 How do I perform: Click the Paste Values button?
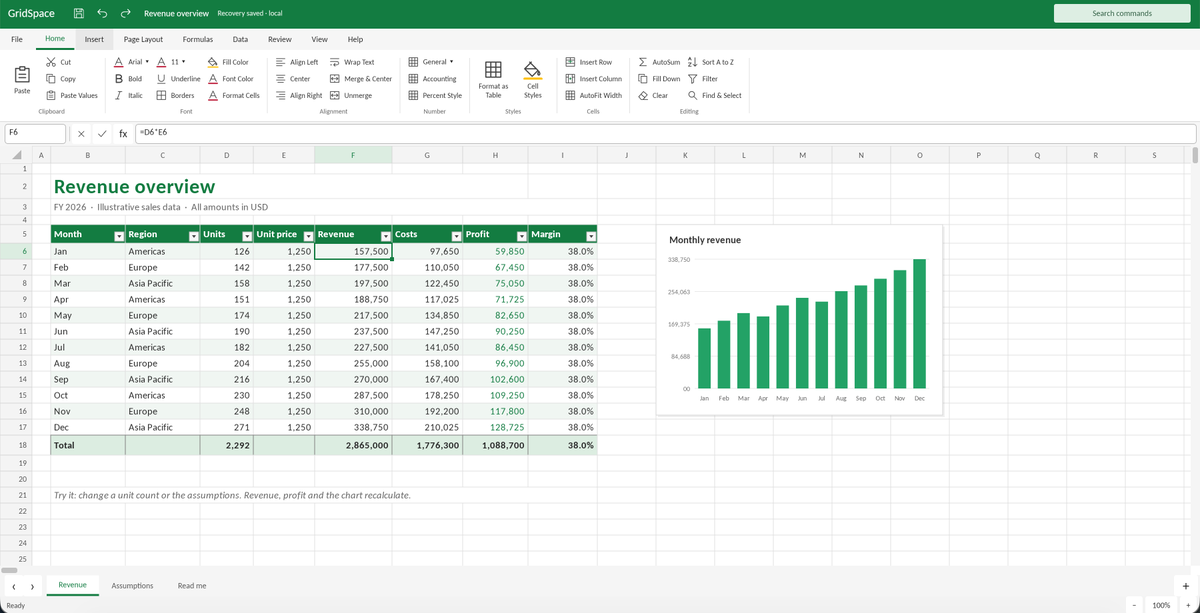72,96
